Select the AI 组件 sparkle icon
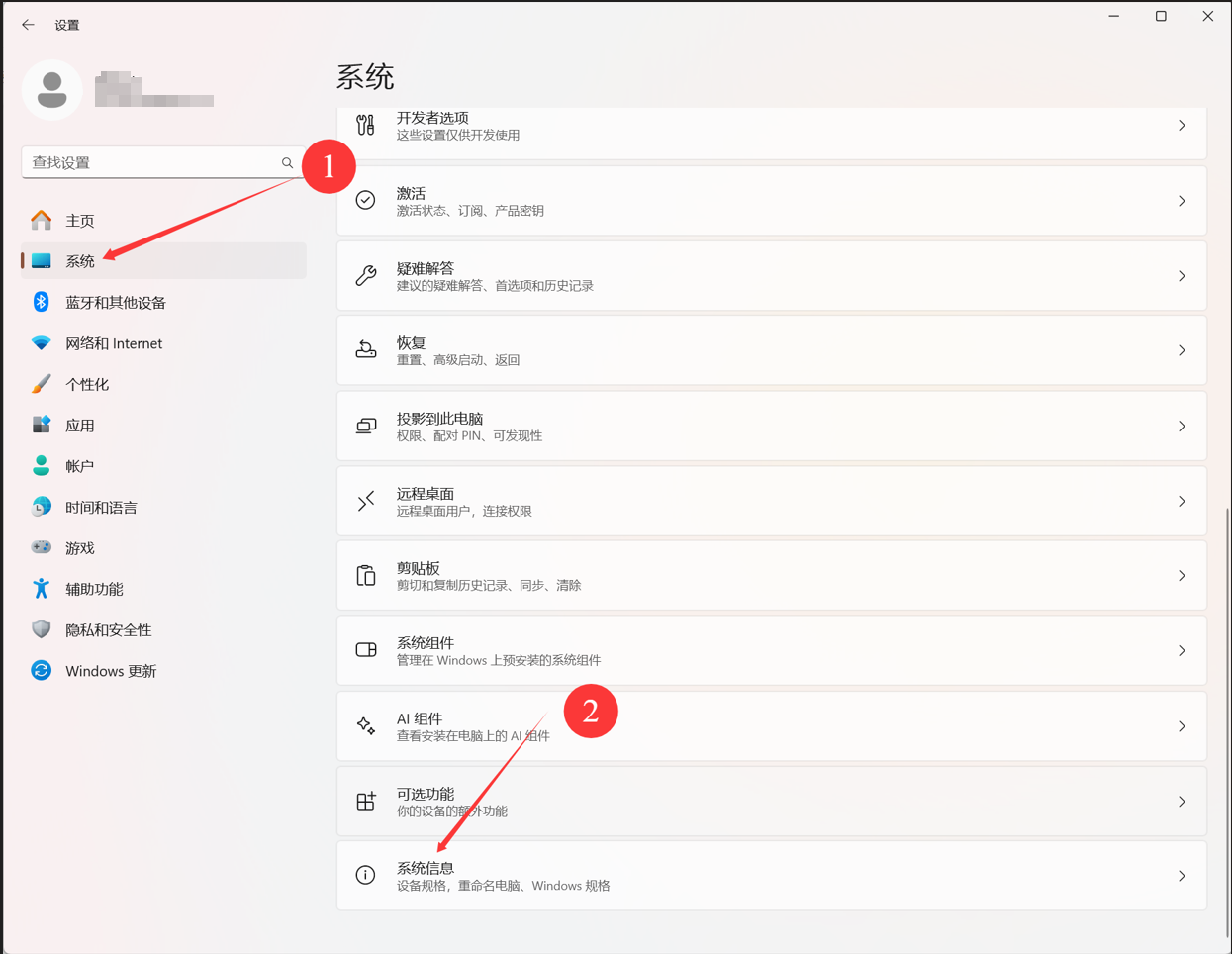Image resolution: width=1232 pixels, height=954 pixels. (366, 725)
